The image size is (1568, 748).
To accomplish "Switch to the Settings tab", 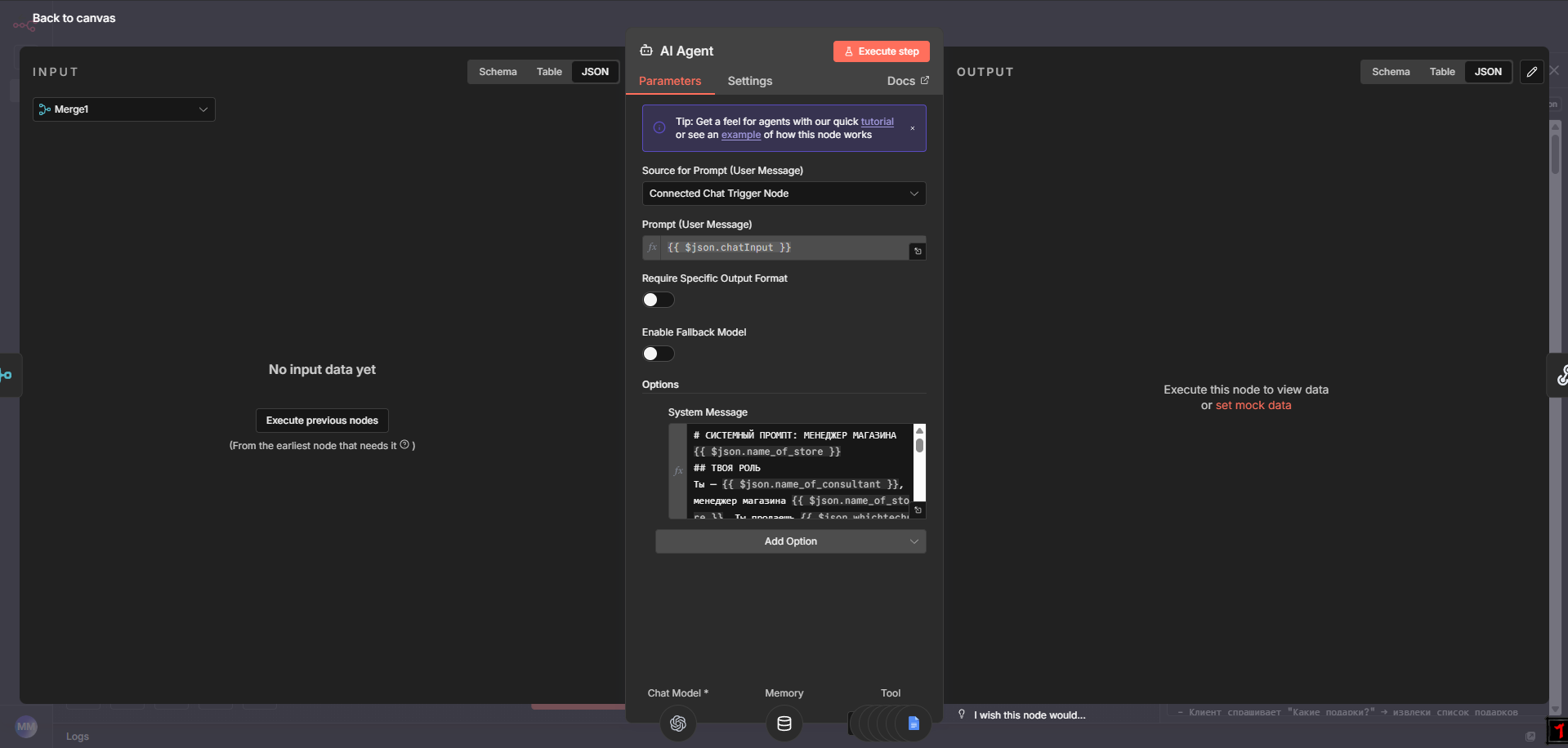I will 749,81.
